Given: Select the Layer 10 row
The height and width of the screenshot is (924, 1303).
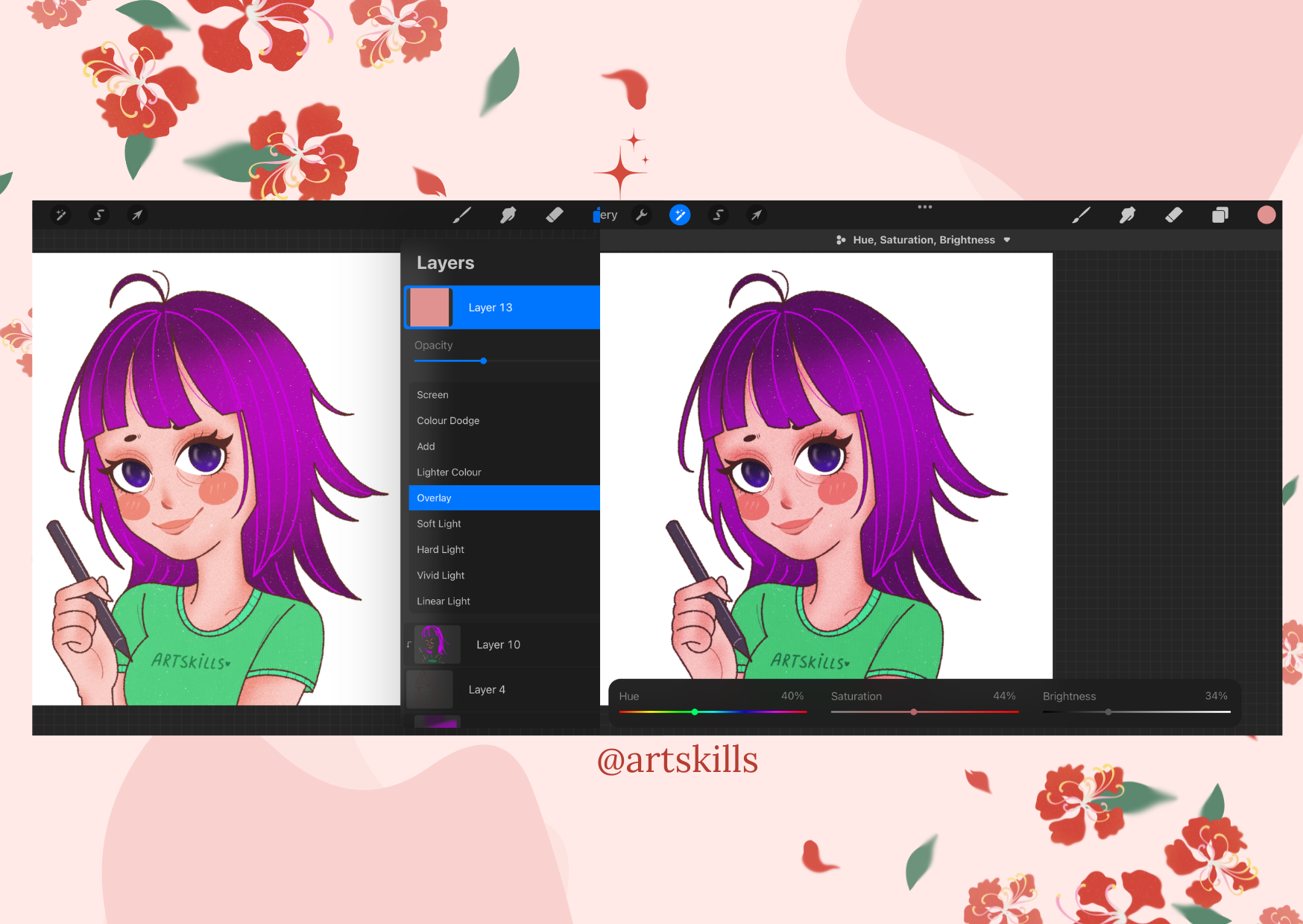Looking at the screenshot, I should coord(502,645).
